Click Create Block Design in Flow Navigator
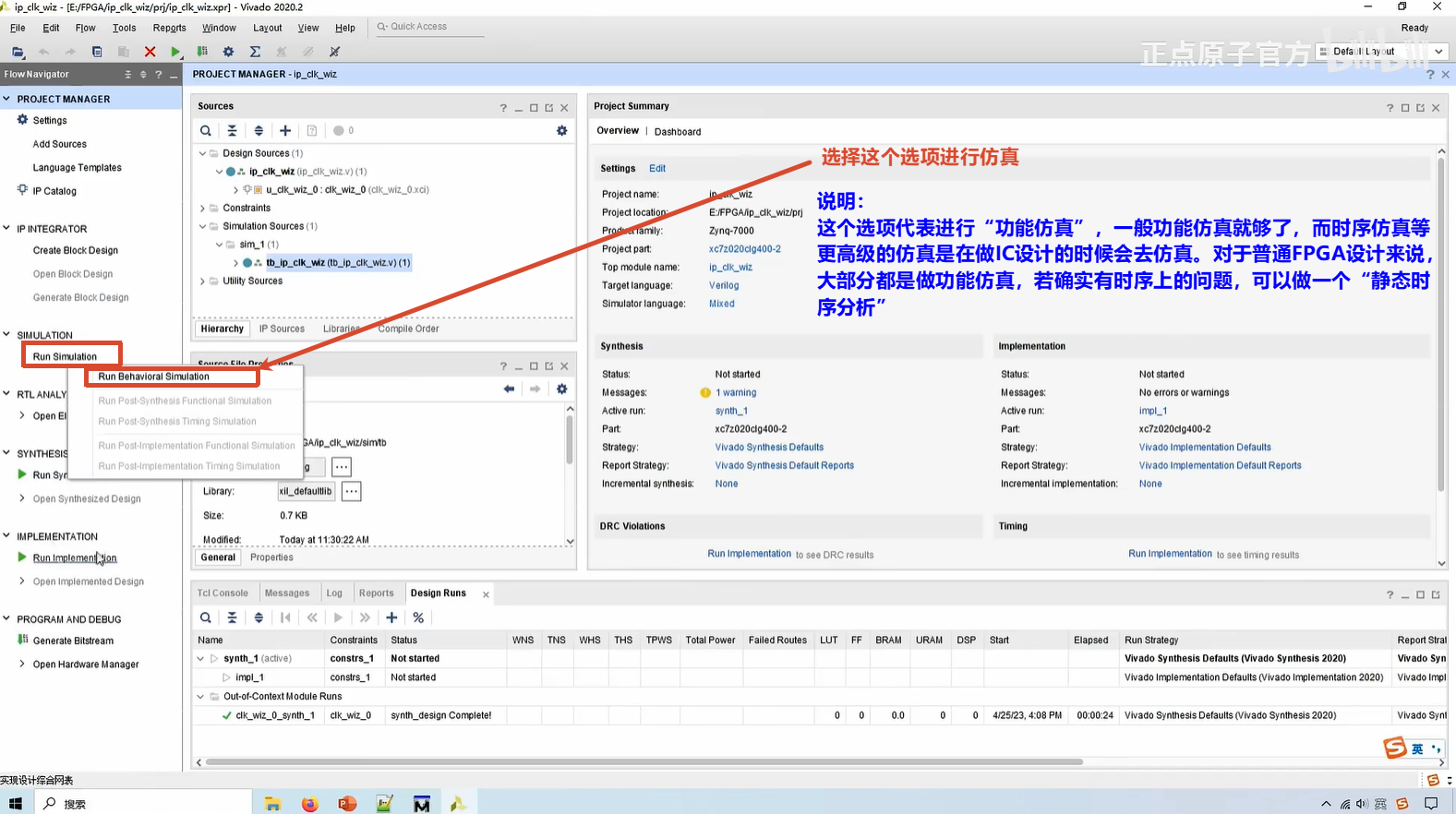Screen dimensions: 1456x814 (x=76, y=250)
